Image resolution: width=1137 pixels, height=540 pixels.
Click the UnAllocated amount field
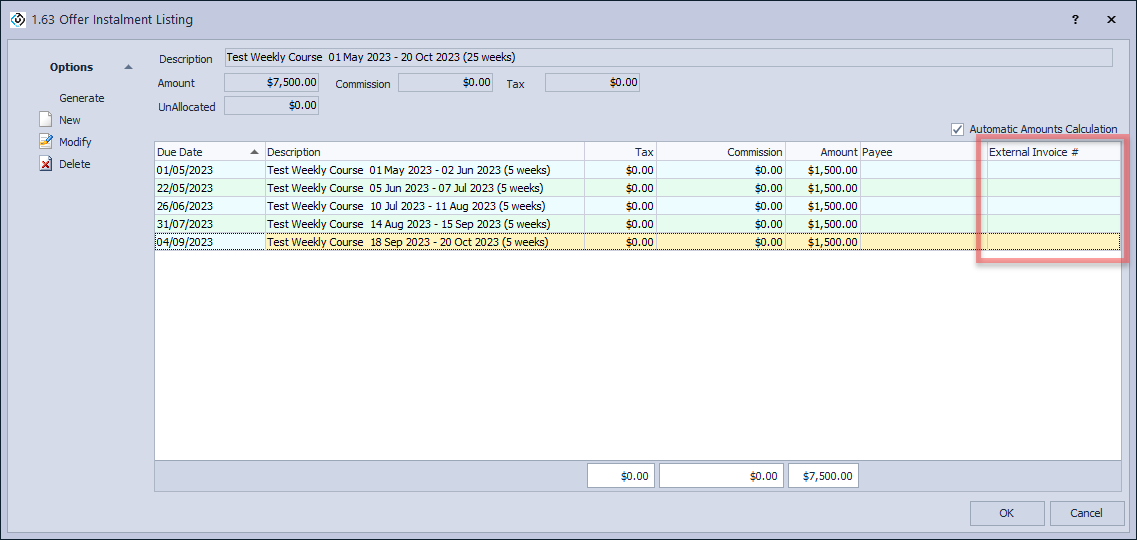tap(271, 105)
